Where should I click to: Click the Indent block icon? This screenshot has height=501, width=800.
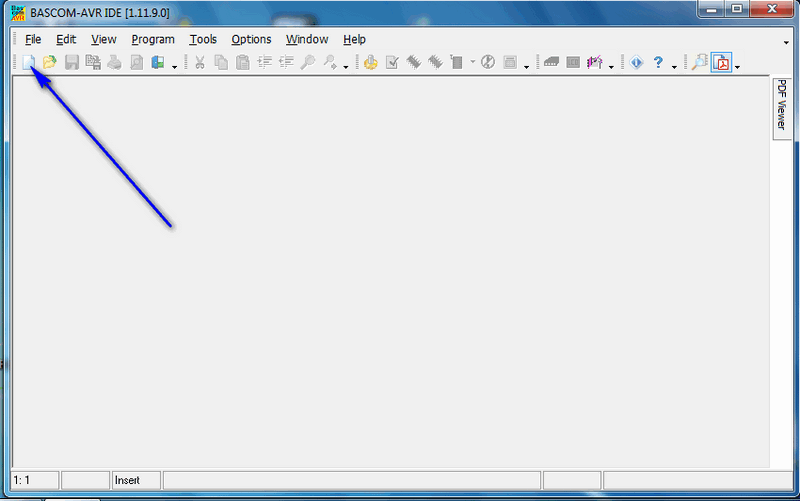pyautogui.click(x=264, y=63)
